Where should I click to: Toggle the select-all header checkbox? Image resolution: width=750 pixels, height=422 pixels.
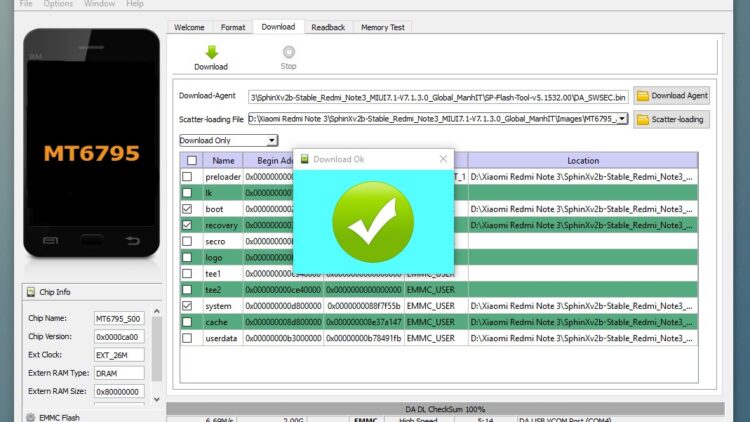pyautogui.click(x=190, y=160)
